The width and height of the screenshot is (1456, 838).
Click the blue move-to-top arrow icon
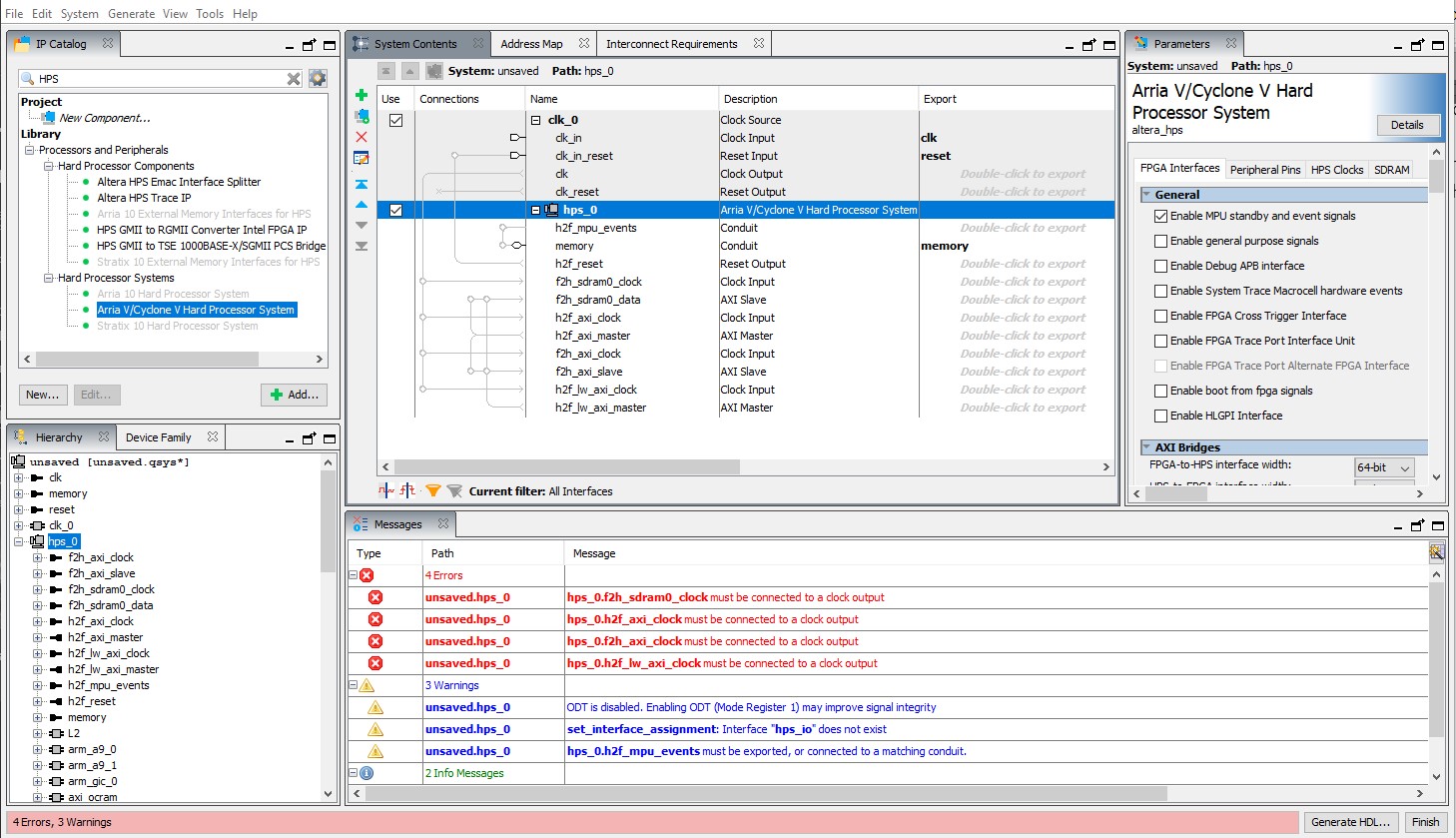[x=362, y=185]
